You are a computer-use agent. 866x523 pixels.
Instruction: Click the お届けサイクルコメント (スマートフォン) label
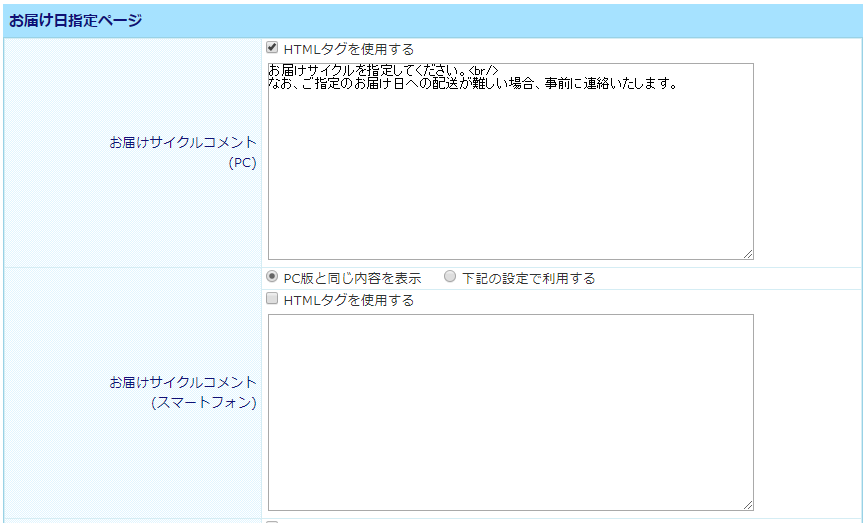(183, 392)
